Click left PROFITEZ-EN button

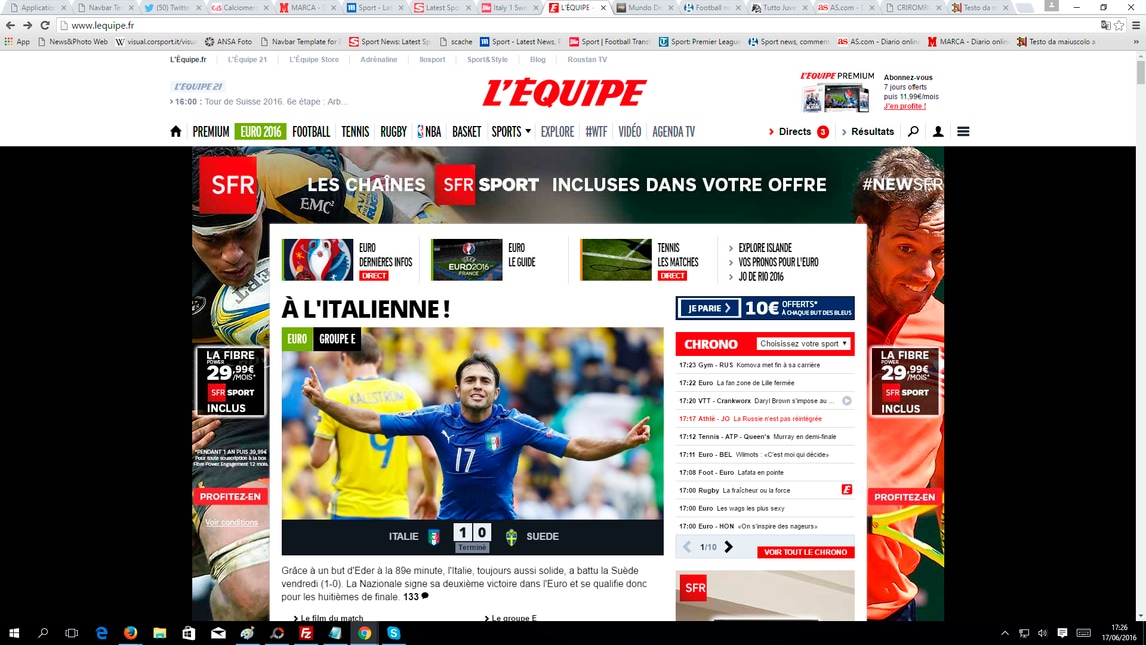point(230,496)
